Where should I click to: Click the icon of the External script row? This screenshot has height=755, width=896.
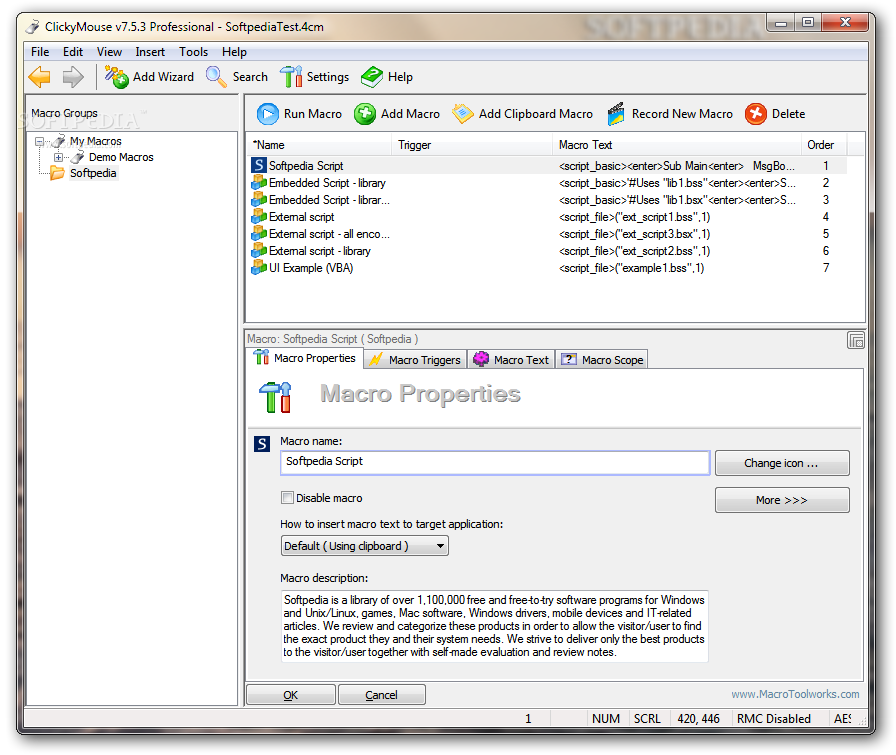click(x=259, y=216)
